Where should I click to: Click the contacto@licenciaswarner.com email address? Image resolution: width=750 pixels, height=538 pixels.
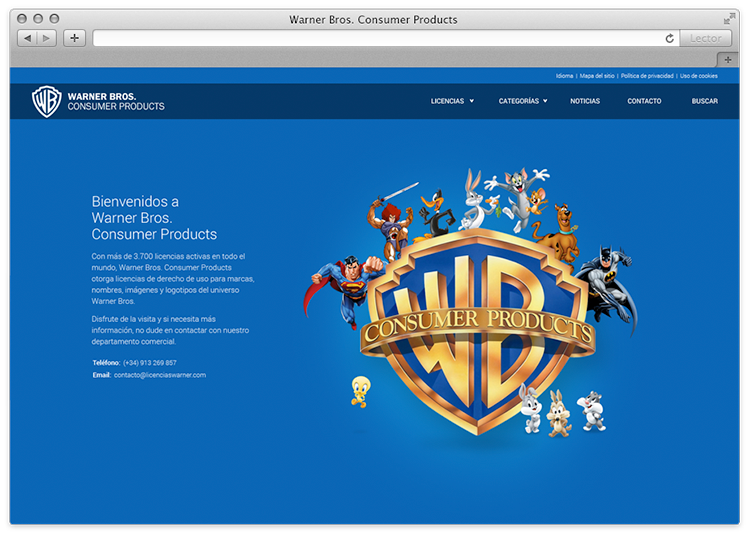tap(160, 375)
